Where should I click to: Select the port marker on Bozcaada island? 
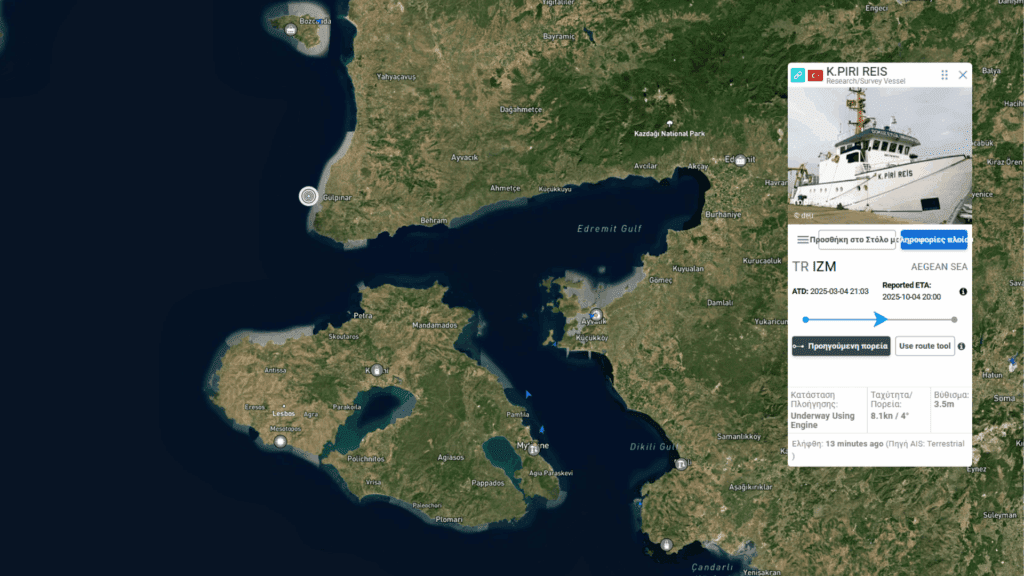click(291, 30)
